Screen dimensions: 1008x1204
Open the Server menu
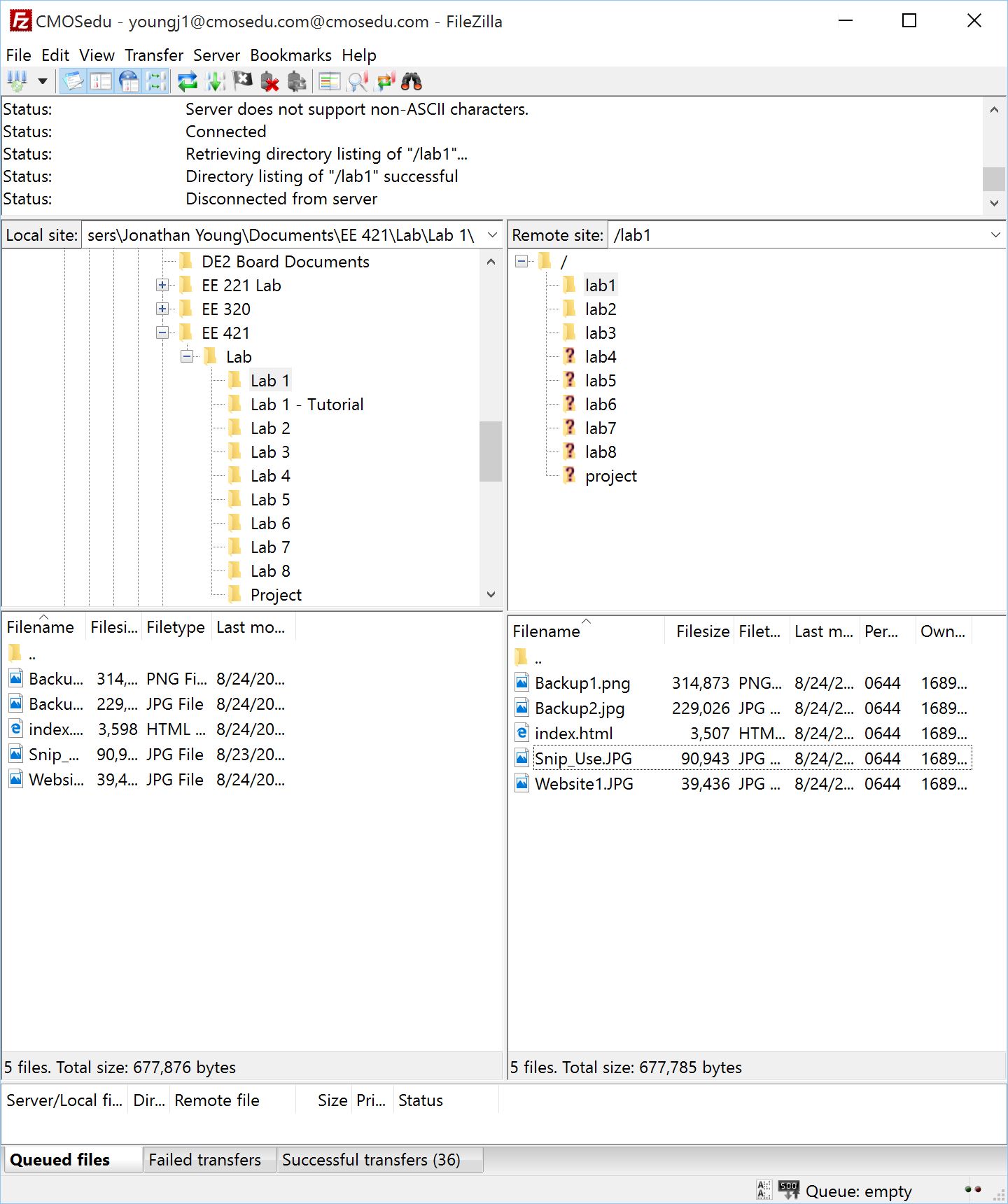tap(216, 55)
